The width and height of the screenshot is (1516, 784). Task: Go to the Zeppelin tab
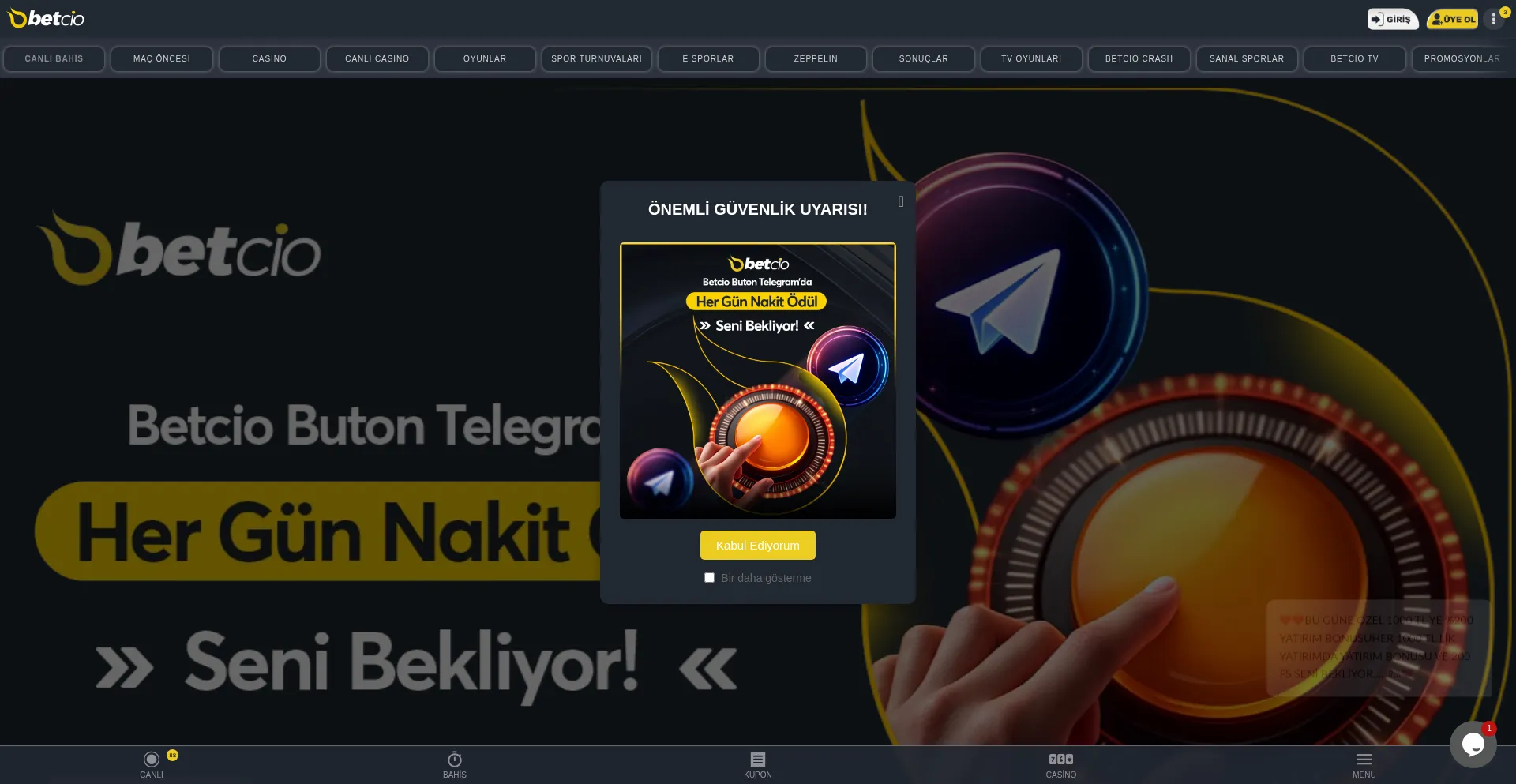pos(816,58)
